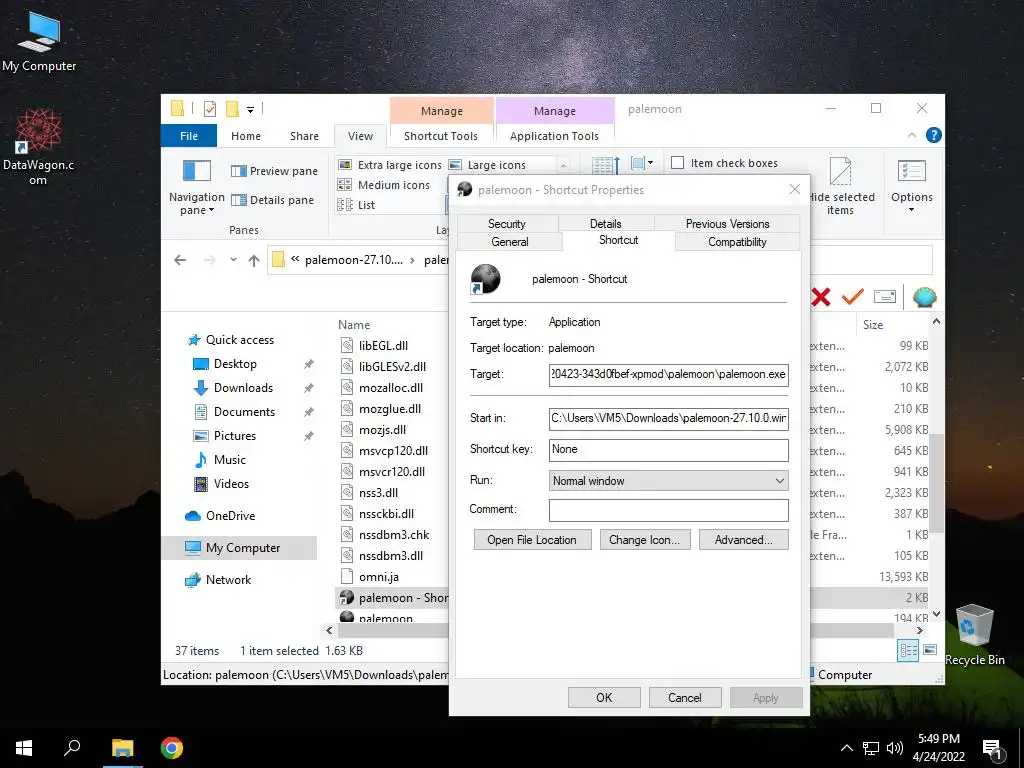Open the Group by dropdown icon
The image size is (1024, 768).
[642, 163]
